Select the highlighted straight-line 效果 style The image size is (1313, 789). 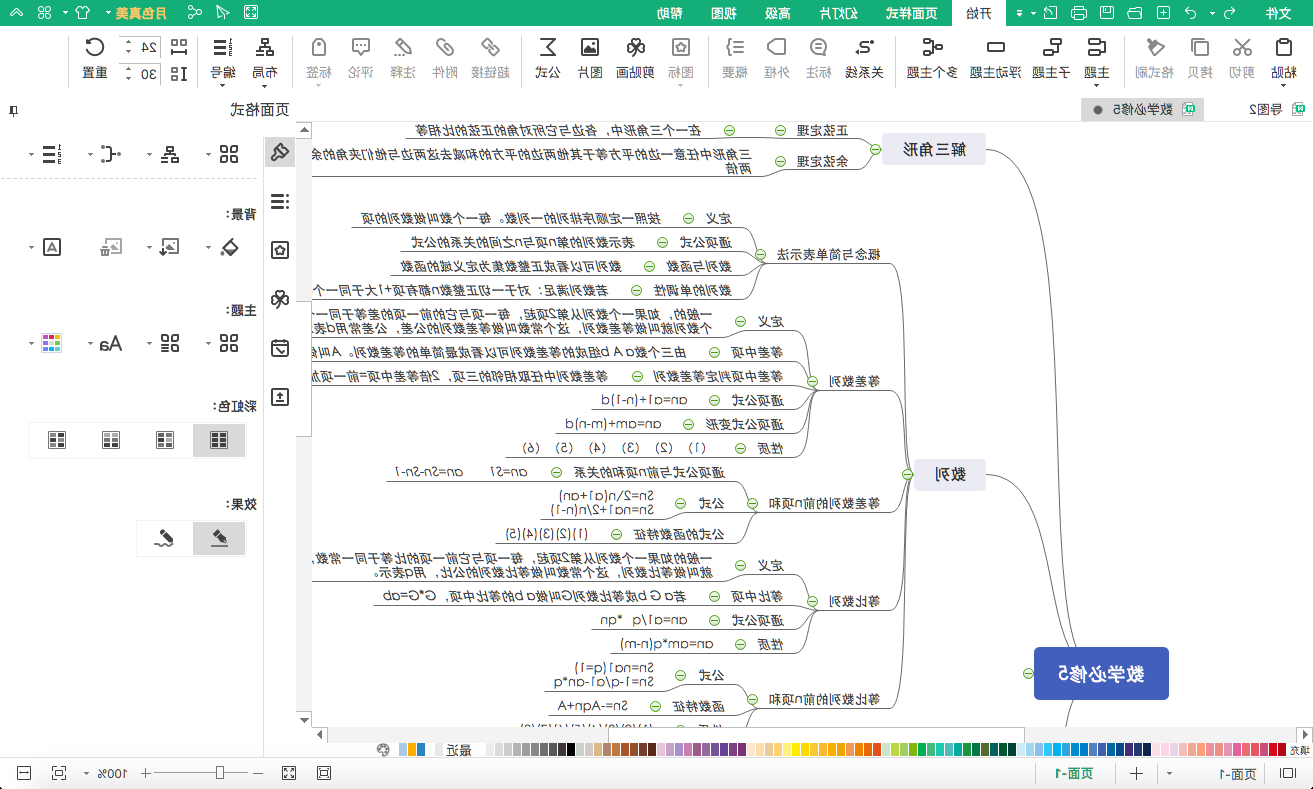pos(218,538)
